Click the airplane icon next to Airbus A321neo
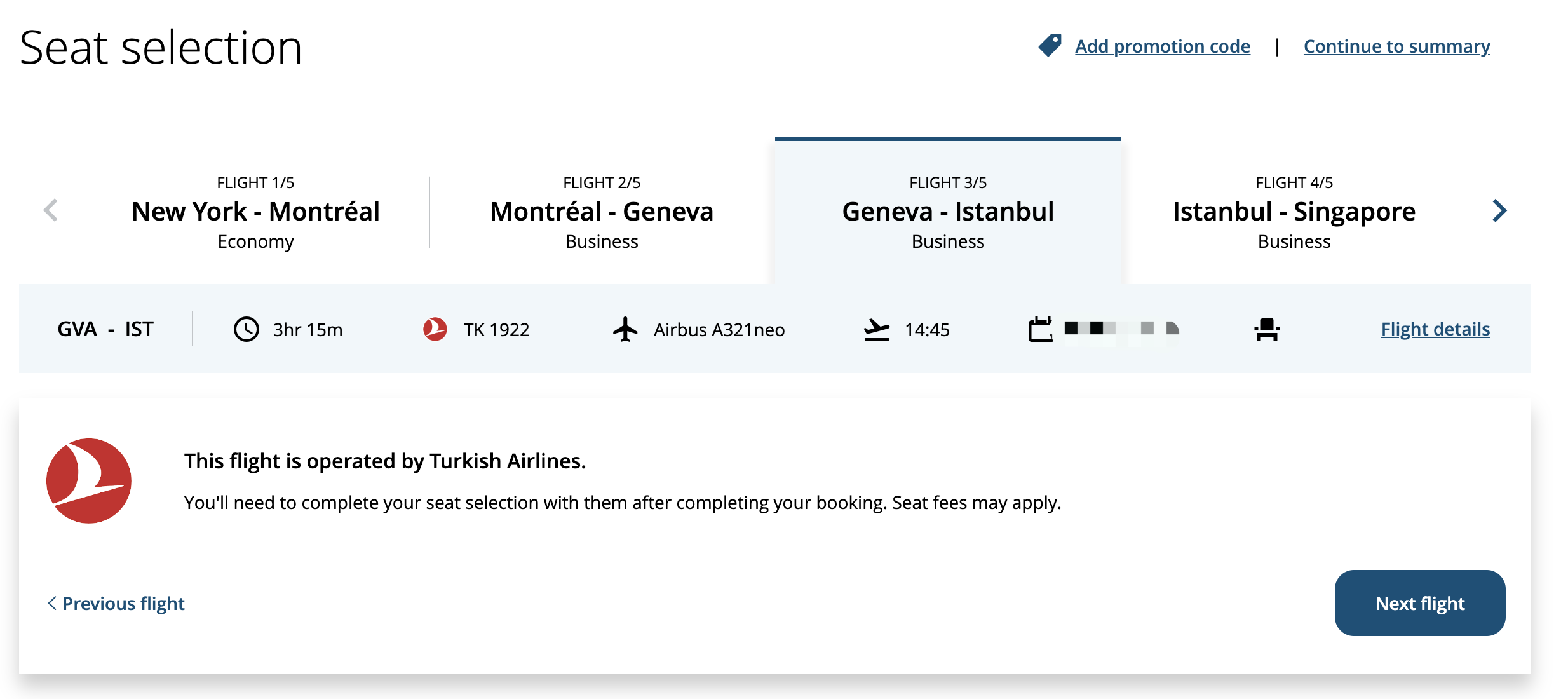 click(625, 329)
